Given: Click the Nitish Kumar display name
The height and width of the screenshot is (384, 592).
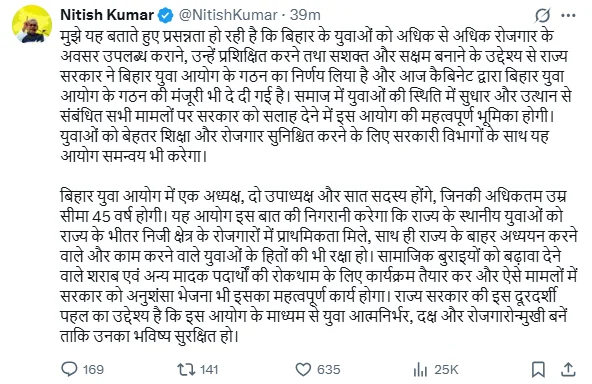Looking at the screenshot, I should pyautogui.click(x=107, y=15).
